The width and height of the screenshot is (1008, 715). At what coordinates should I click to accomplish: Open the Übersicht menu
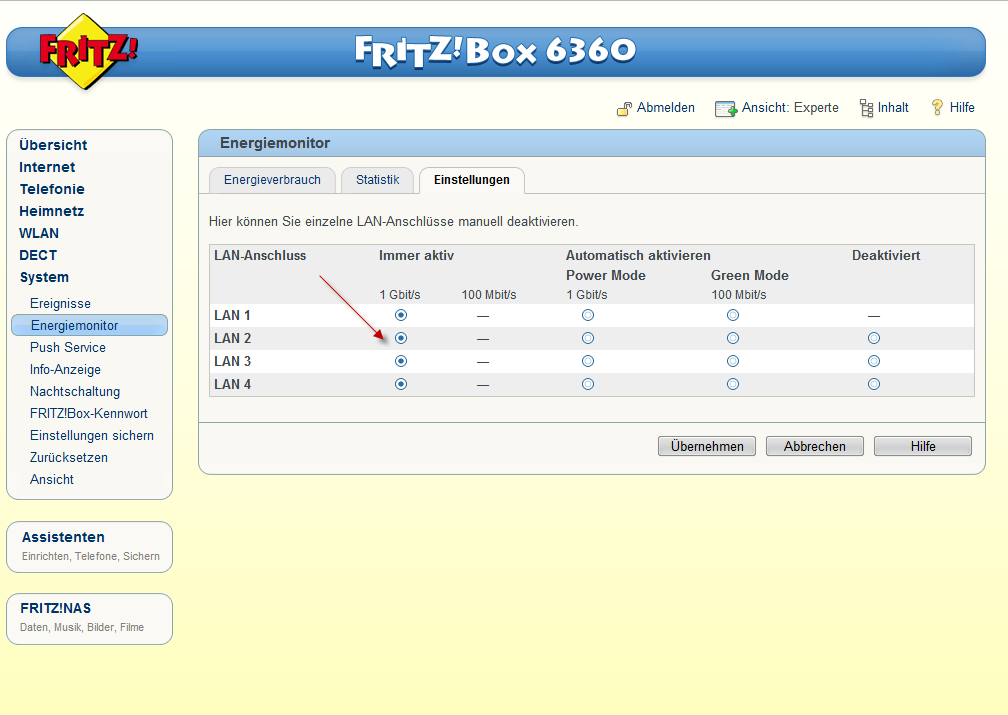coord(53,145)
